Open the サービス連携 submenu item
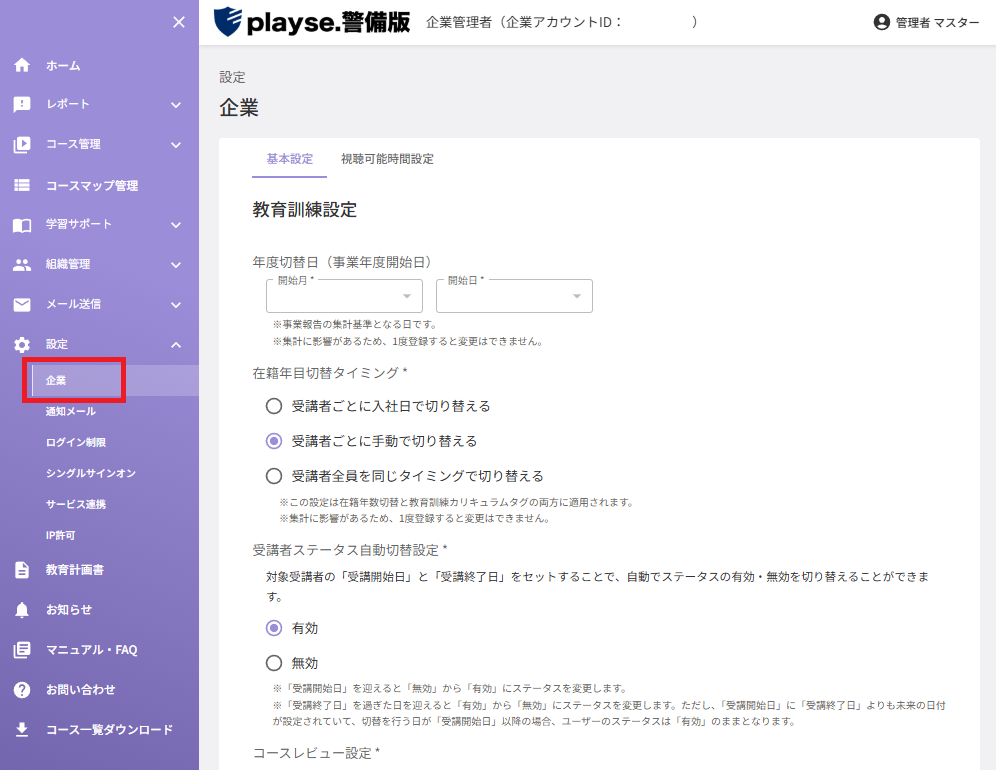 point(76,504)
